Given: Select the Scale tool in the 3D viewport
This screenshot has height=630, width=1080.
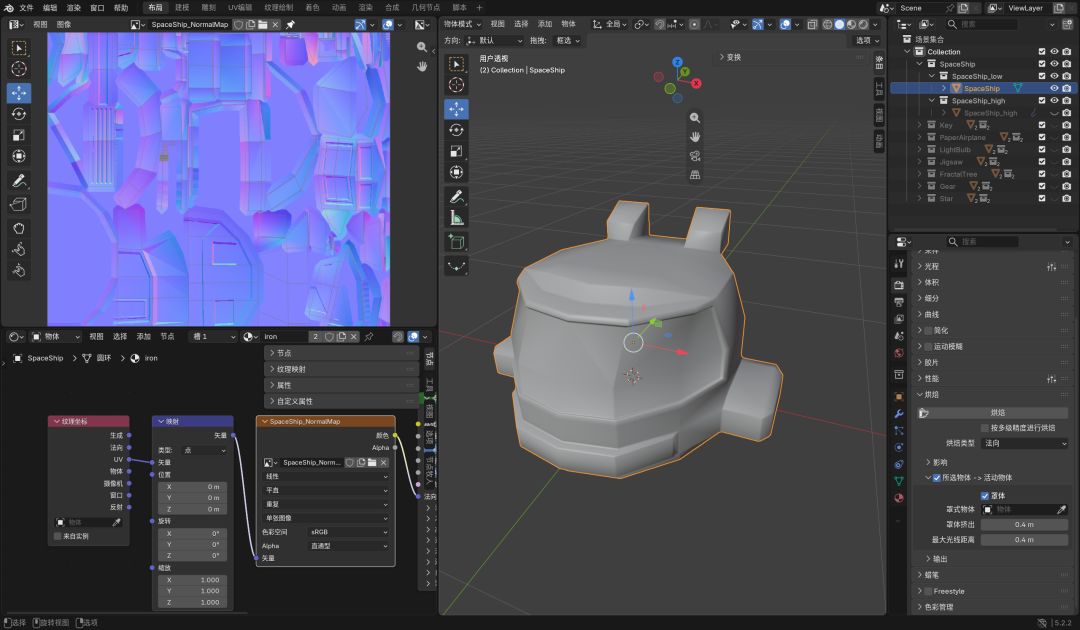Looking at the screenshot, I should tap(456, 151).
